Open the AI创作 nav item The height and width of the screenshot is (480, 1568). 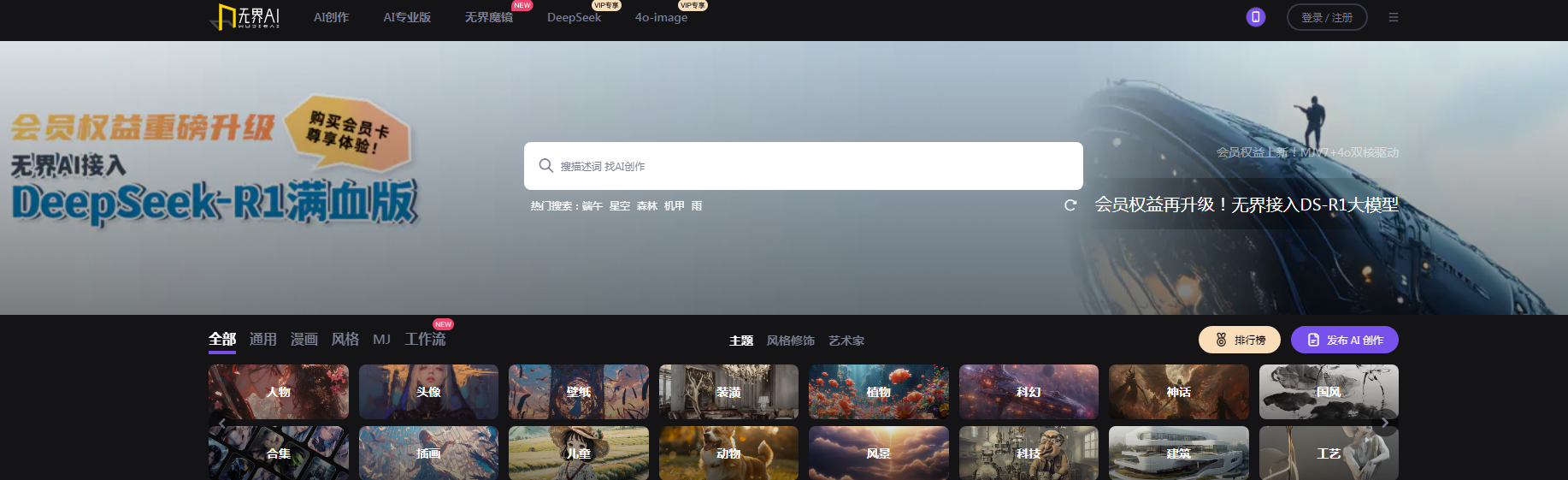point(331,17)
